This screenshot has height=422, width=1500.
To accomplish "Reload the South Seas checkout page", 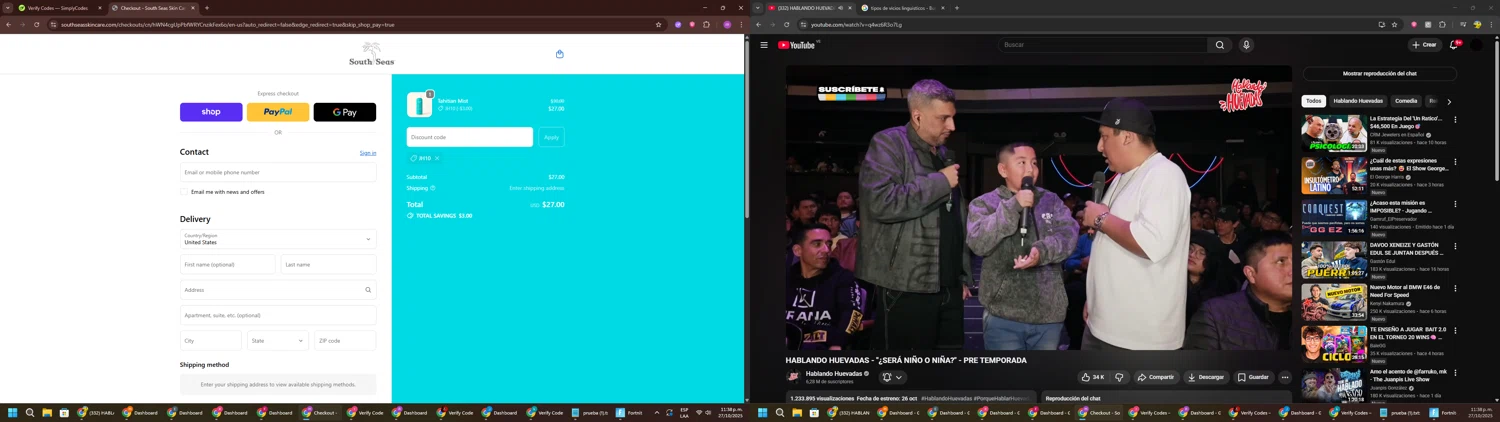I will 36,25.
